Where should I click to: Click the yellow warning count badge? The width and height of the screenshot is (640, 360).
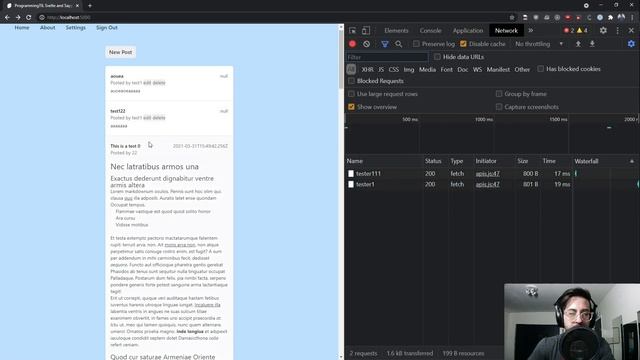582,31
